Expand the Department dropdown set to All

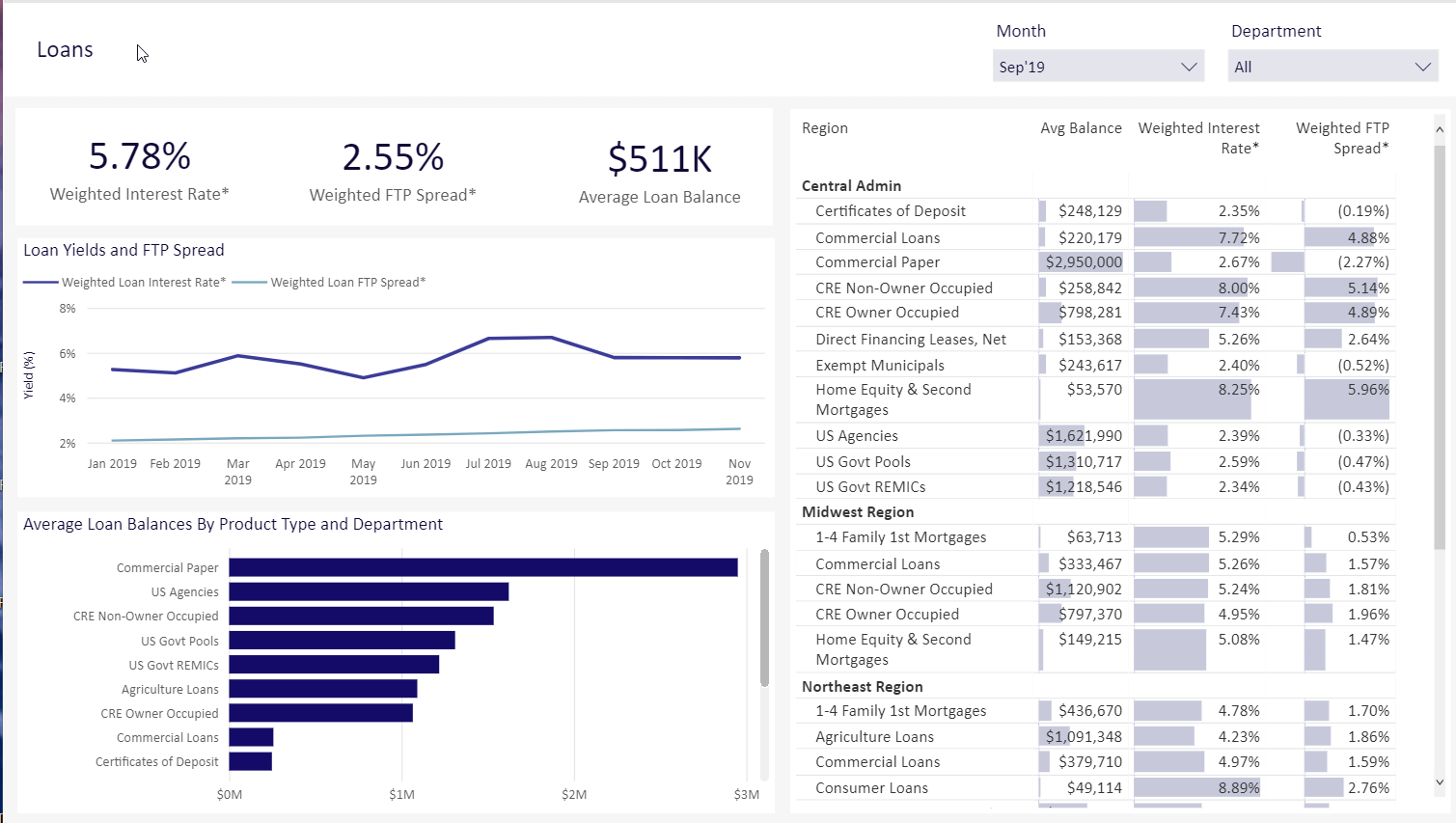(x=1320, y=67)
